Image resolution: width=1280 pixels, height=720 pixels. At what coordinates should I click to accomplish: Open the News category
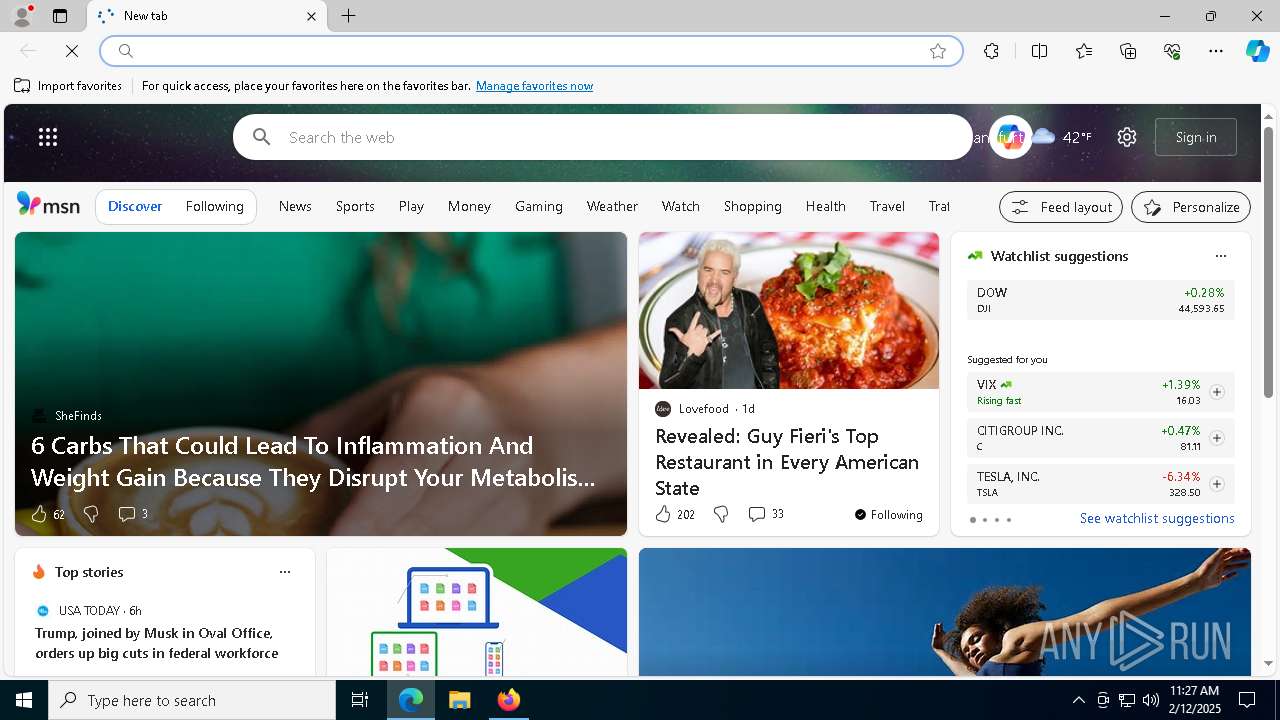[x=295, y=206]
